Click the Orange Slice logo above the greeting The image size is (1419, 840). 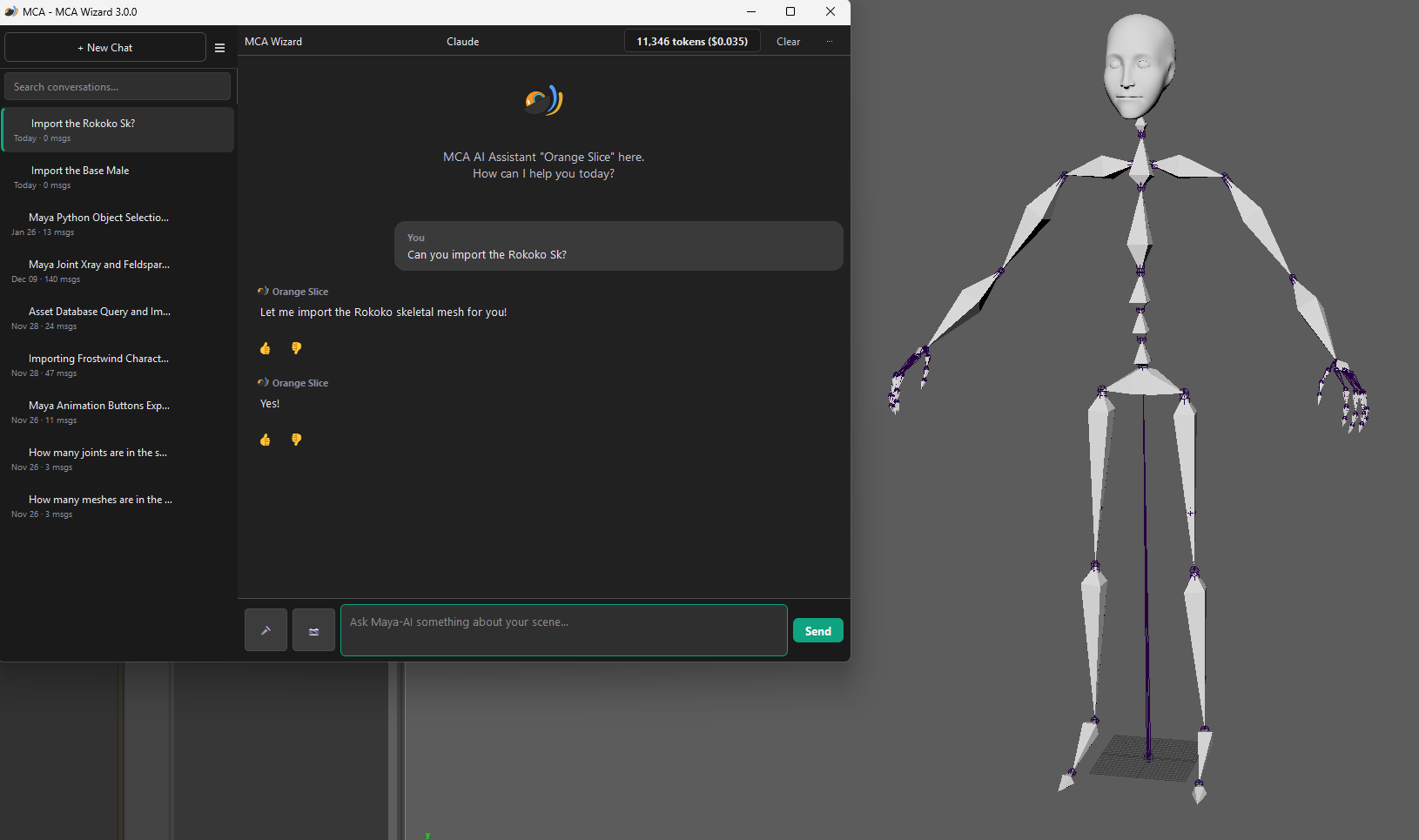[x=542, y=100]
